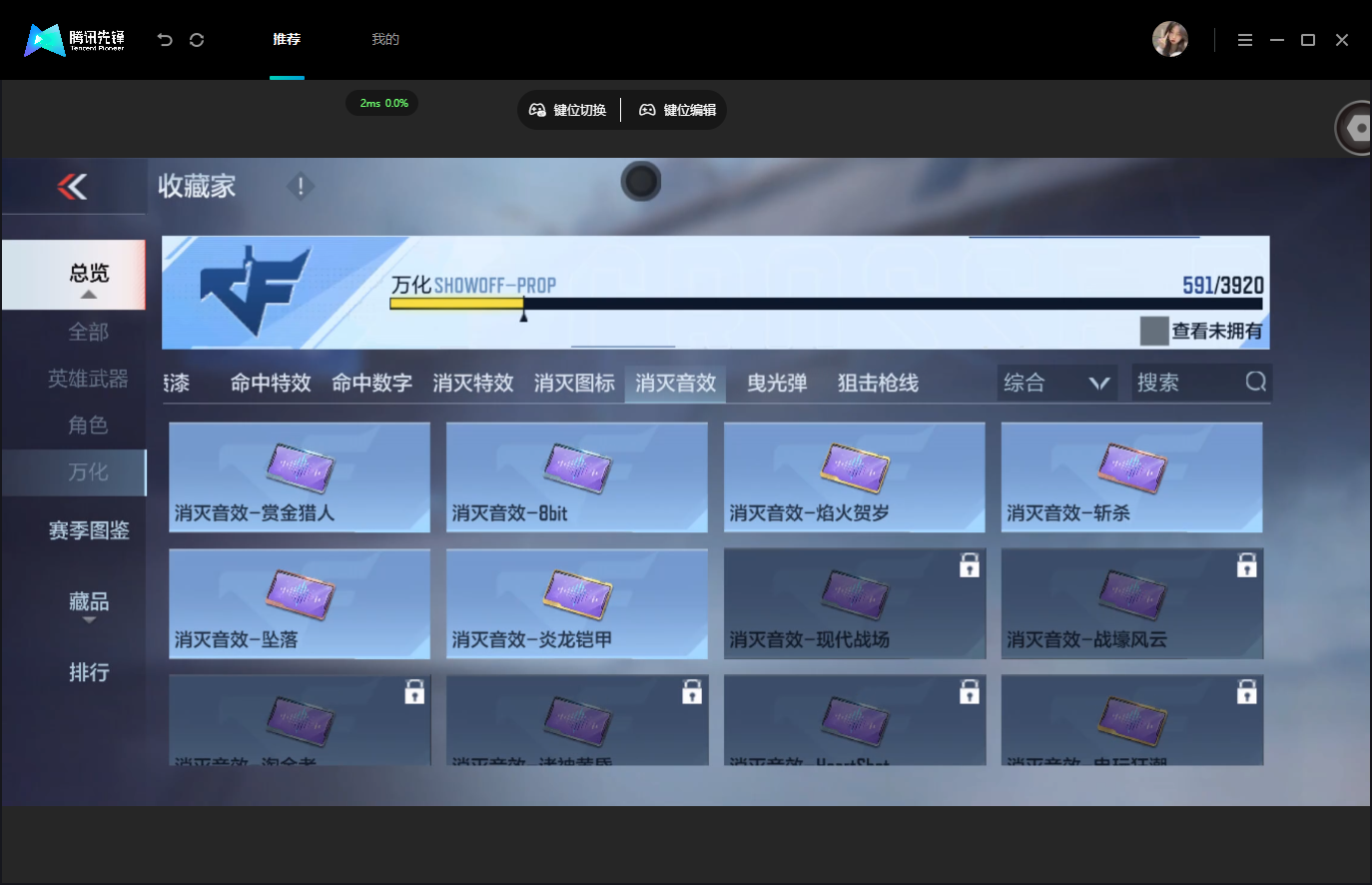Open 赛季图鉴 in the sidebar
Image resolution: width=1372 pixels, height=885 pixels.
(89, 530)
